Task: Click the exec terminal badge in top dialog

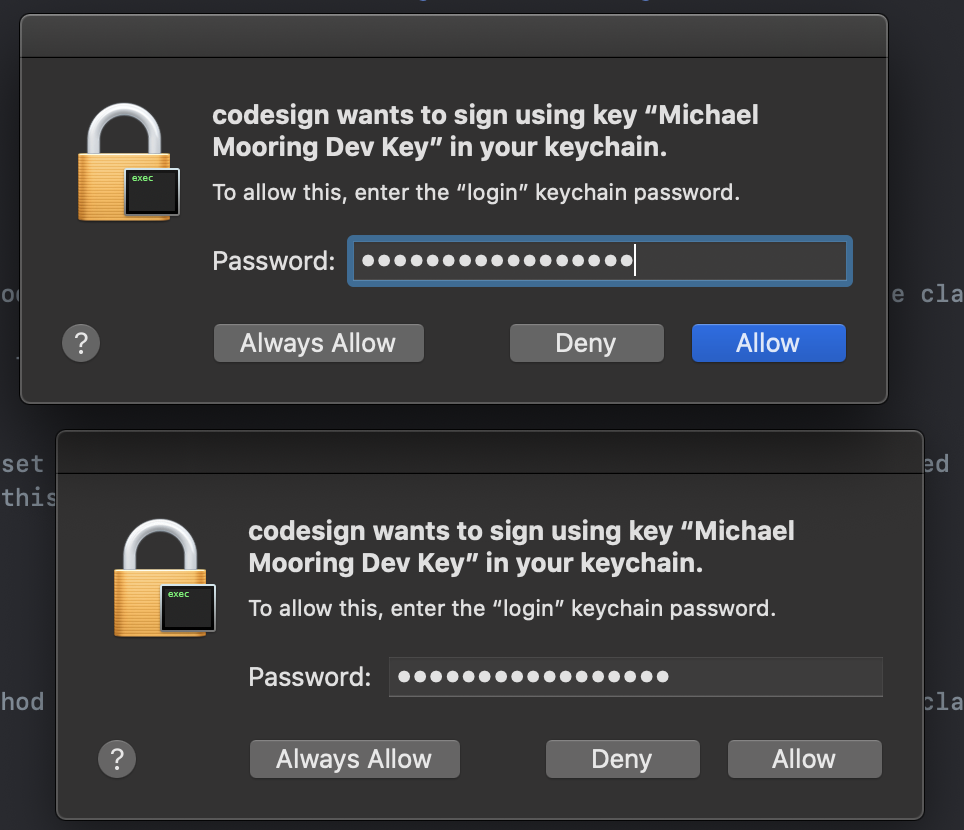Action: [152, 192]
